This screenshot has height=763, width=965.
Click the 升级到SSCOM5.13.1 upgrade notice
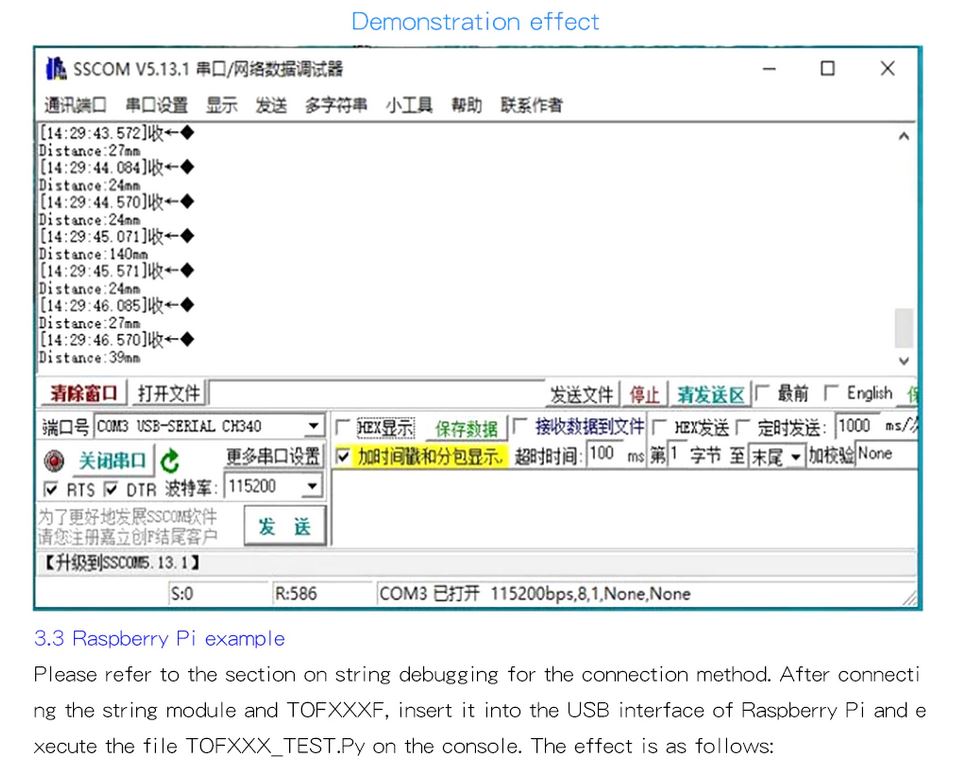121,562
